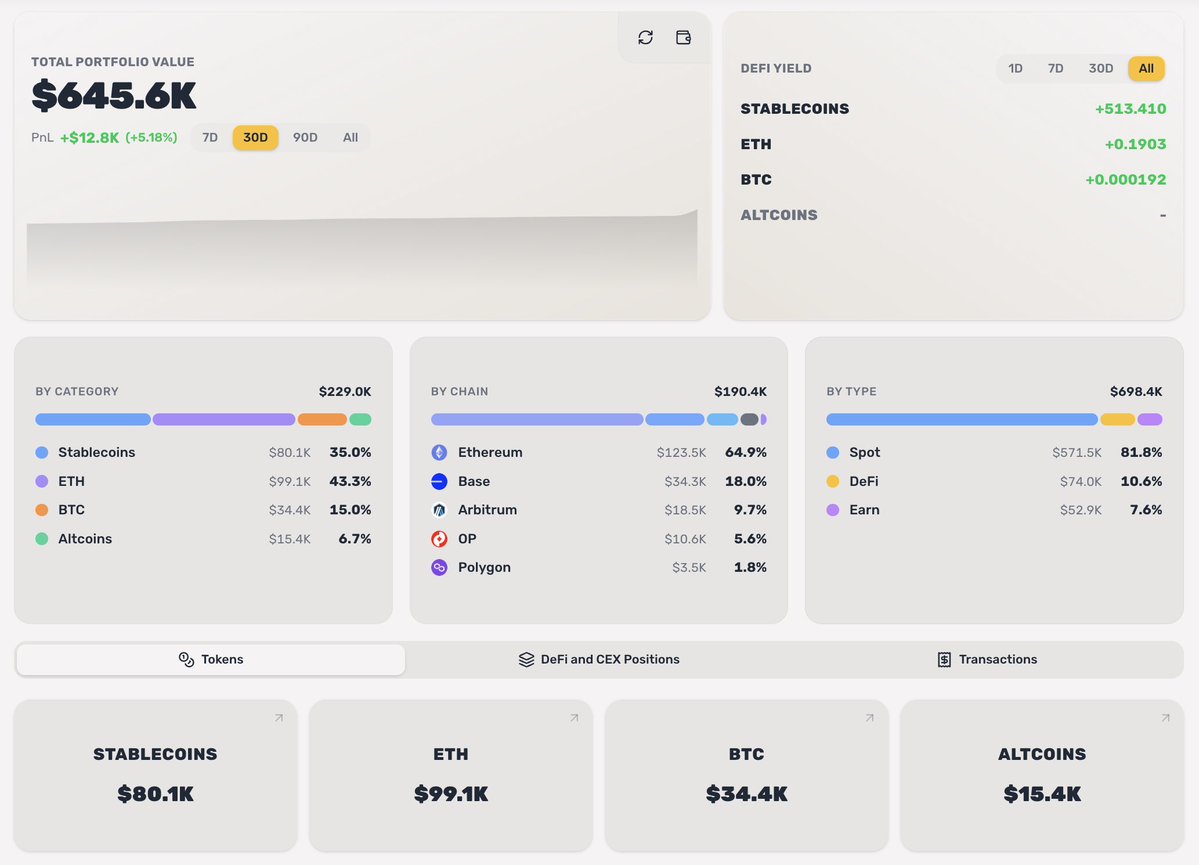Screen dimensions: 1199x865
Task: Switch to DeFi and CEX Positions tab
Action: coord(600,659)
